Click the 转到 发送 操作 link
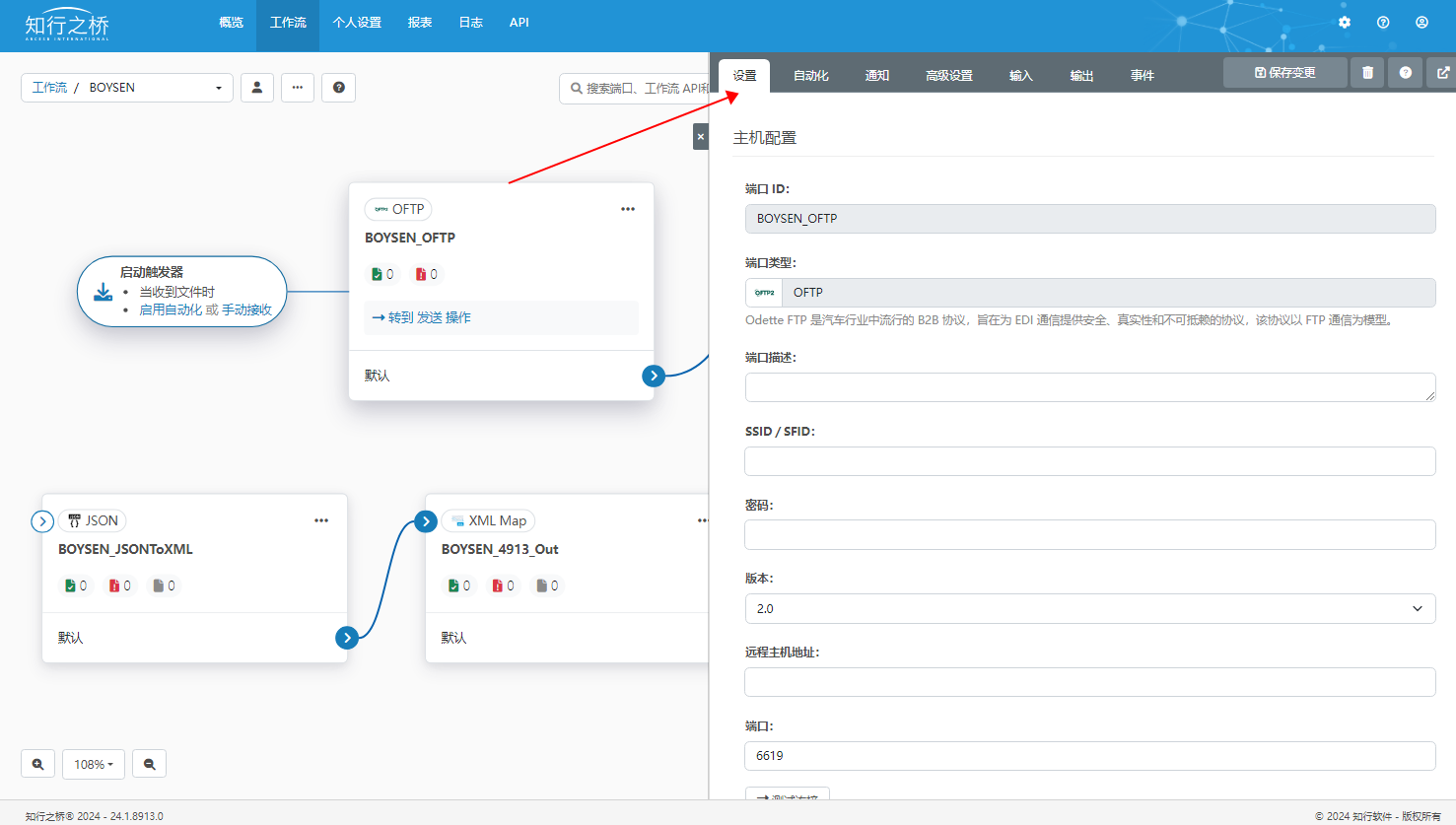 pyautogui.click(x=422, y=317)
